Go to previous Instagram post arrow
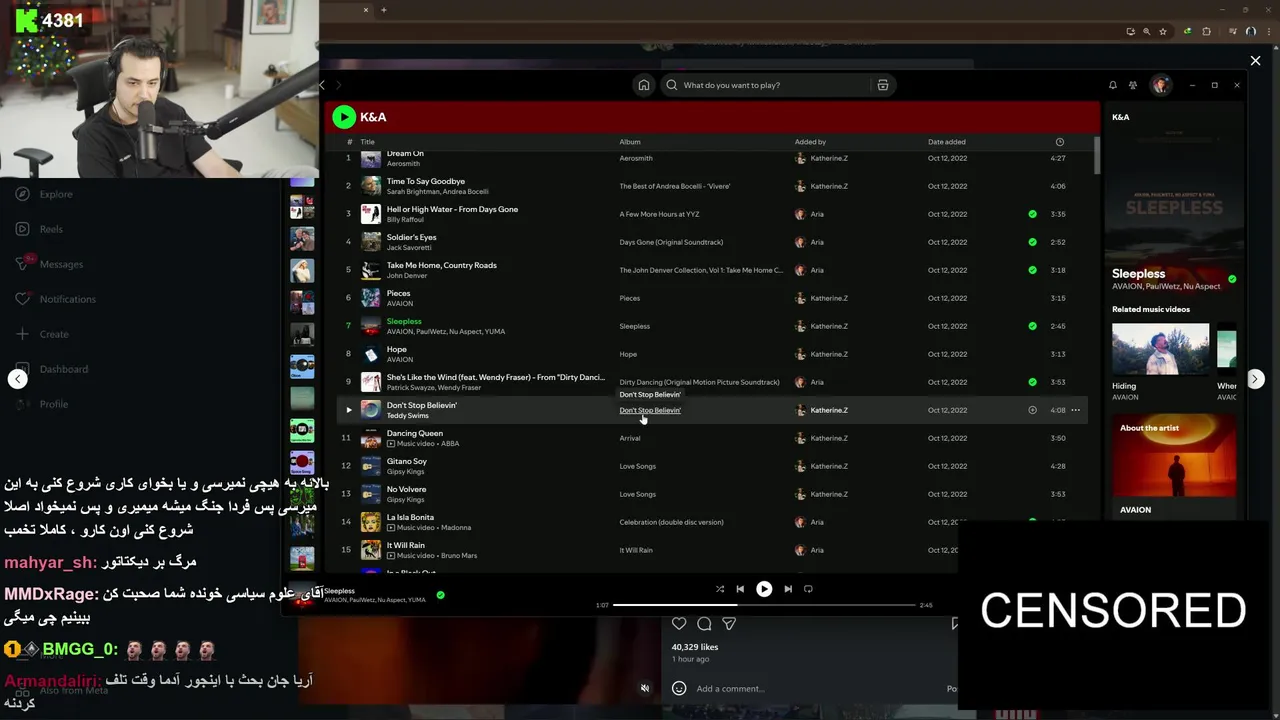This screenshot has width=1280, height=720. point(18,379)
